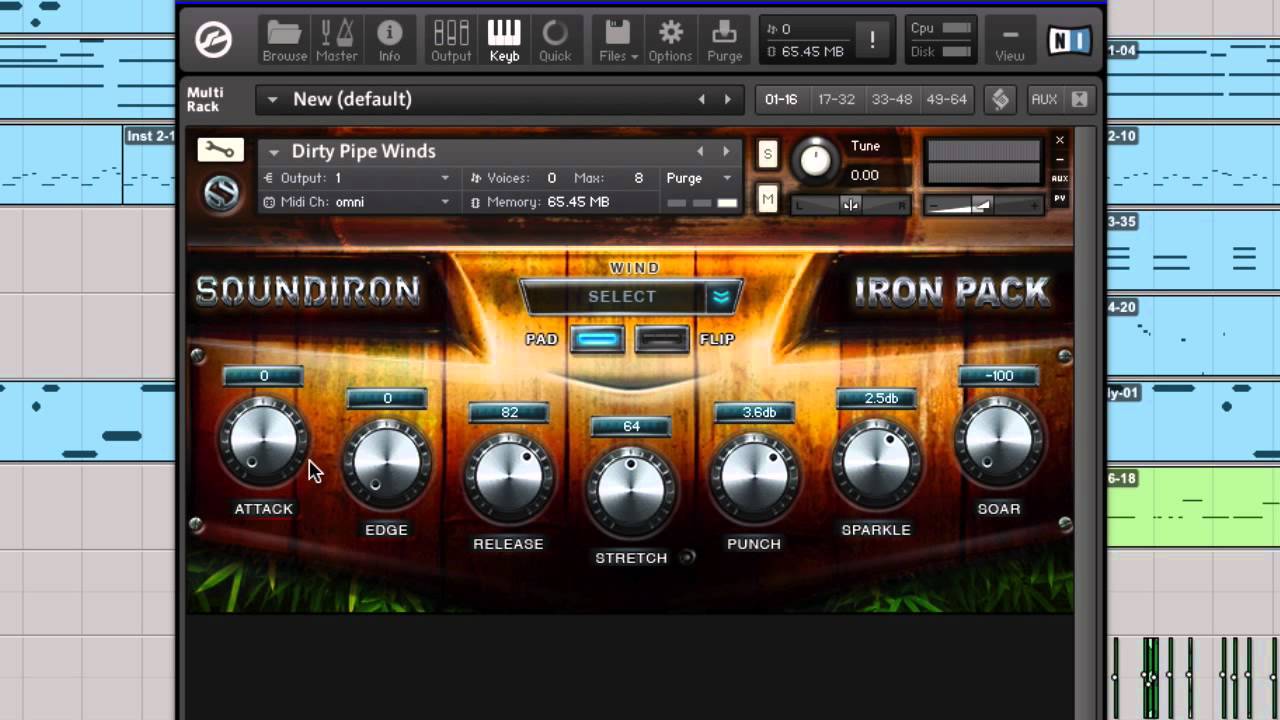
Task: Open Quick load browser
Action: (x=555, y=41)
